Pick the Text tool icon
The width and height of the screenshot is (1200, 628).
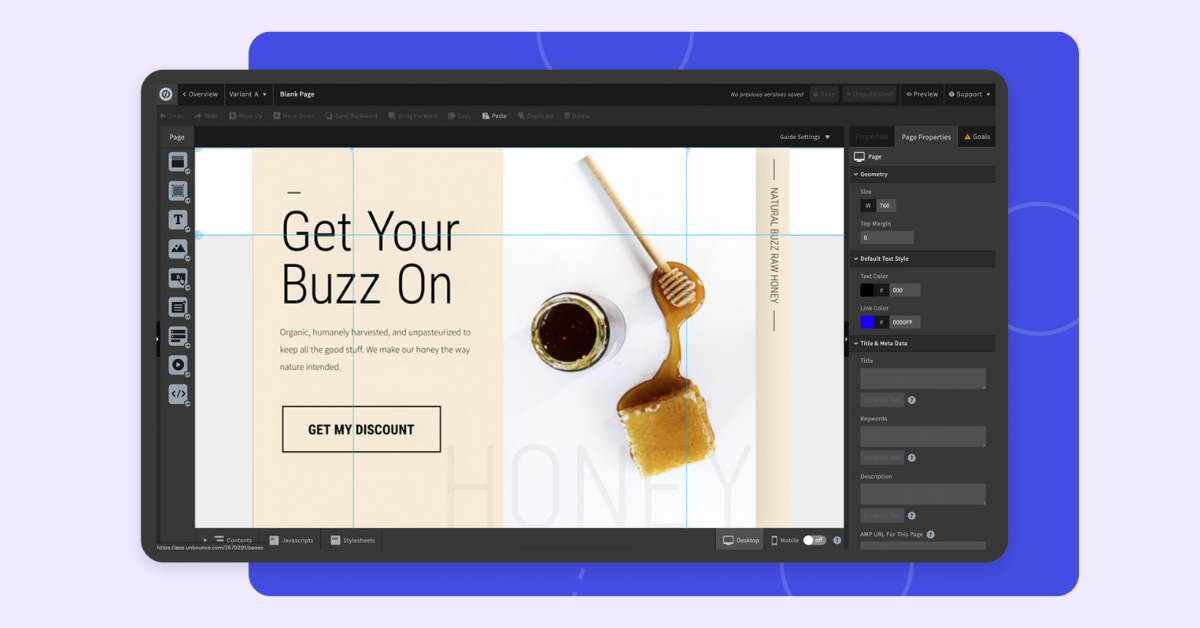(178, 220)
